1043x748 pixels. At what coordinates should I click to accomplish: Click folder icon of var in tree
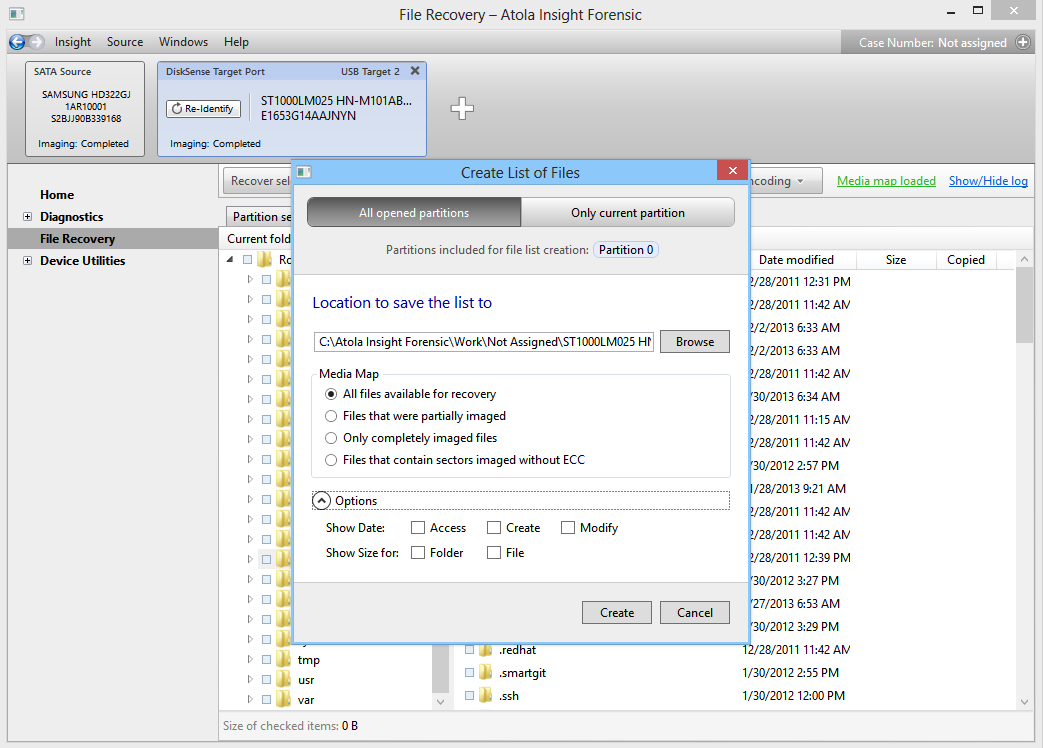(x=284, y=699)
